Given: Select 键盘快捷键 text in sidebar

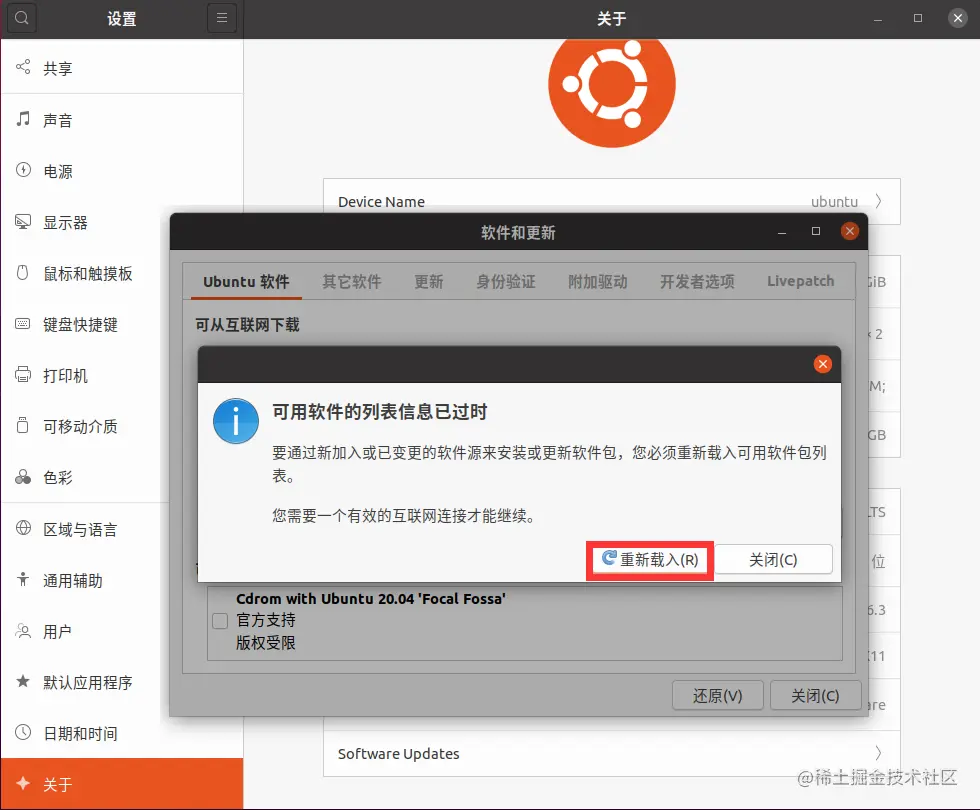Looking at the screenshot, I should tap(80, 324).
